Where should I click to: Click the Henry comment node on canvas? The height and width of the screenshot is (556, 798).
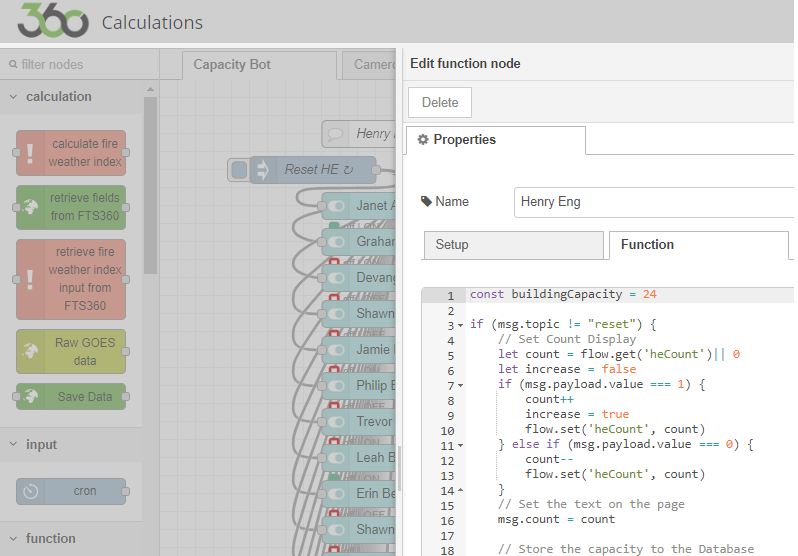pyautogui.click(x=359, y=134)
